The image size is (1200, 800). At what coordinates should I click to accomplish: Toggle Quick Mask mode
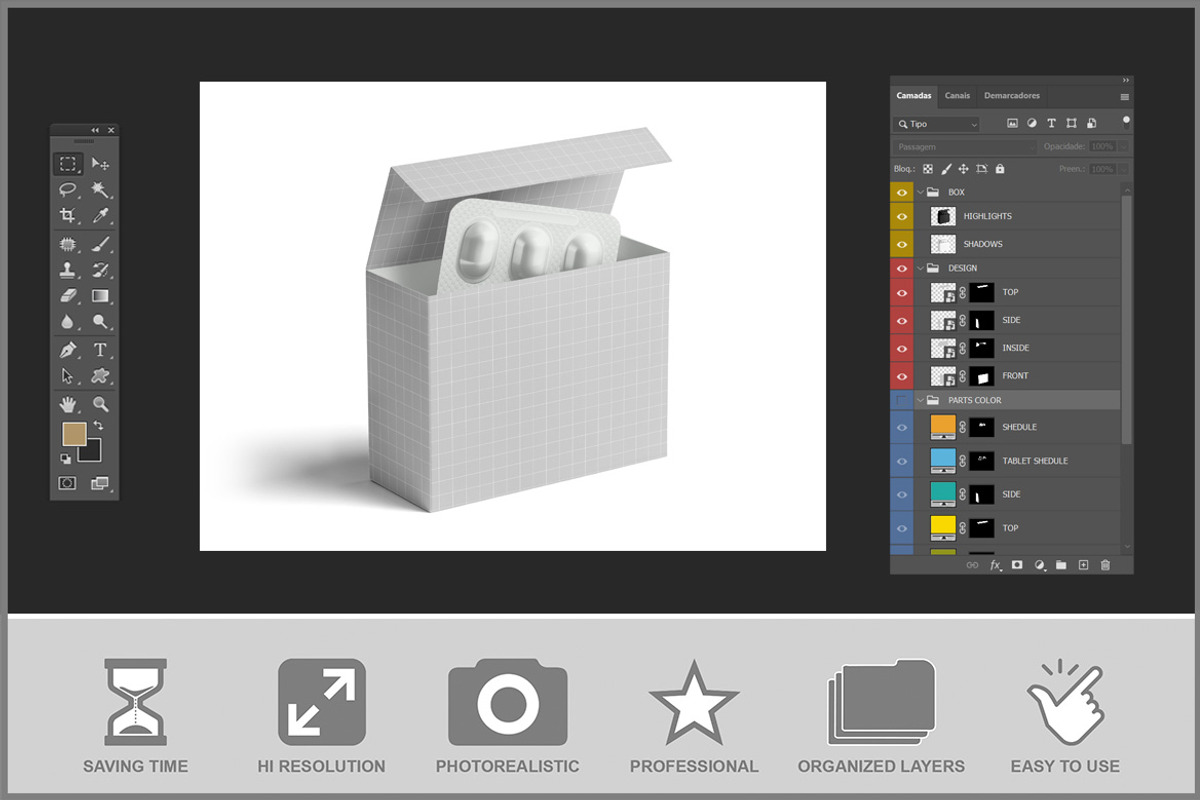[x=68, y=483]
